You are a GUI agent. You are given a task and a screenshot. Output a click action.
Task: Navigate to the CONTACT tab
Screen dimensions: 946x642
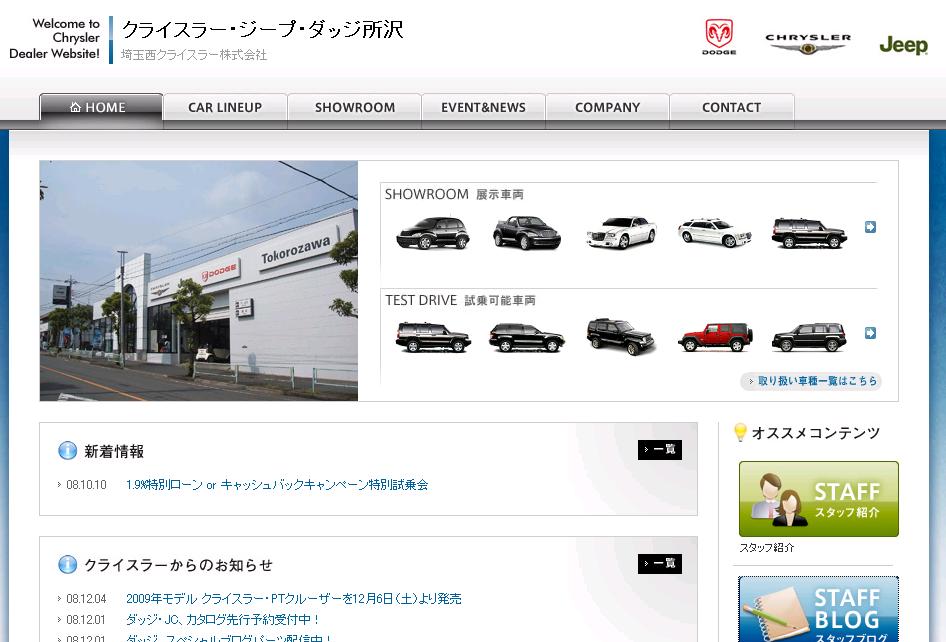731,108
